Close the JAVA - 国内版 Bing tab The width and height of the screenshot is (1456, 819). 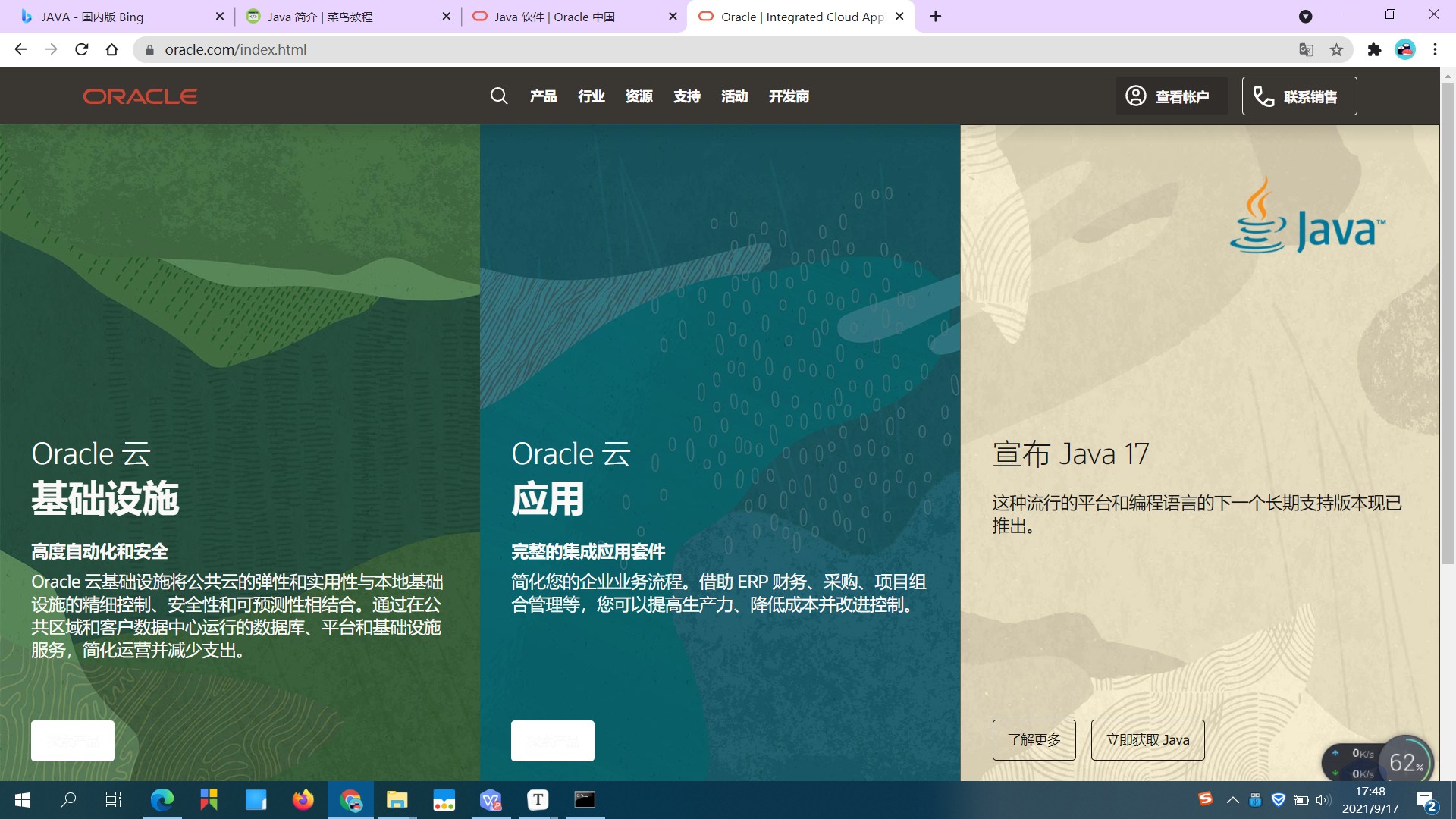220,16
